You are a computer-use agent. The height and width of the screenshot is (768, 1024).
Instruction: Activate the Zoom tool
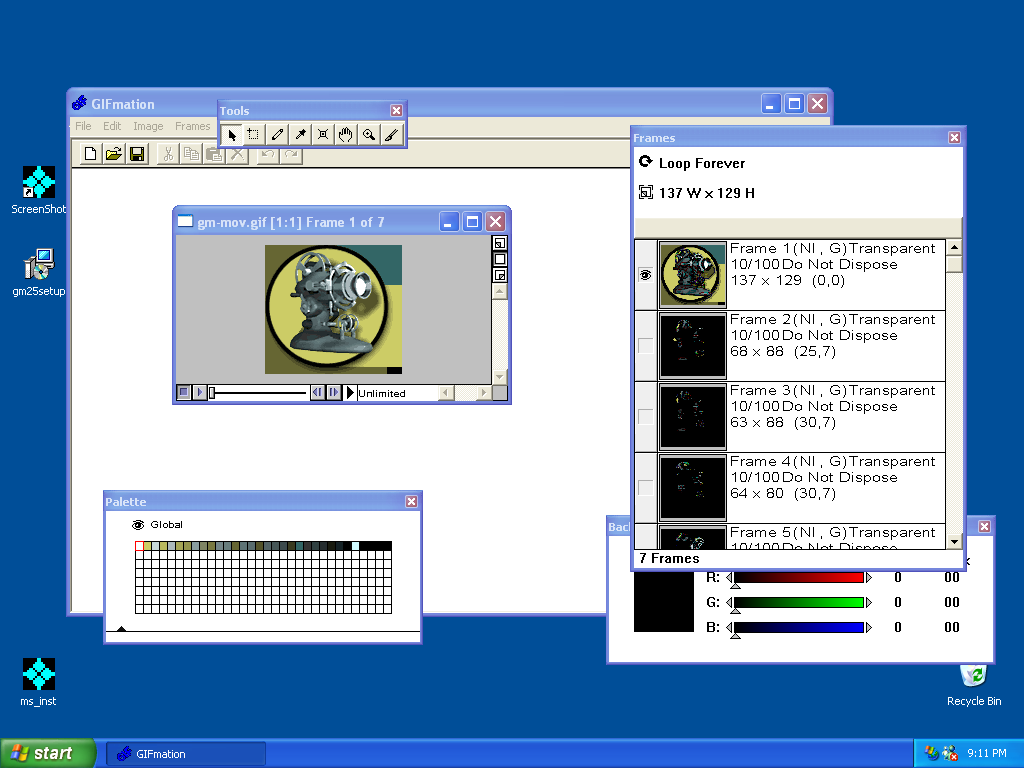(368, 134)
